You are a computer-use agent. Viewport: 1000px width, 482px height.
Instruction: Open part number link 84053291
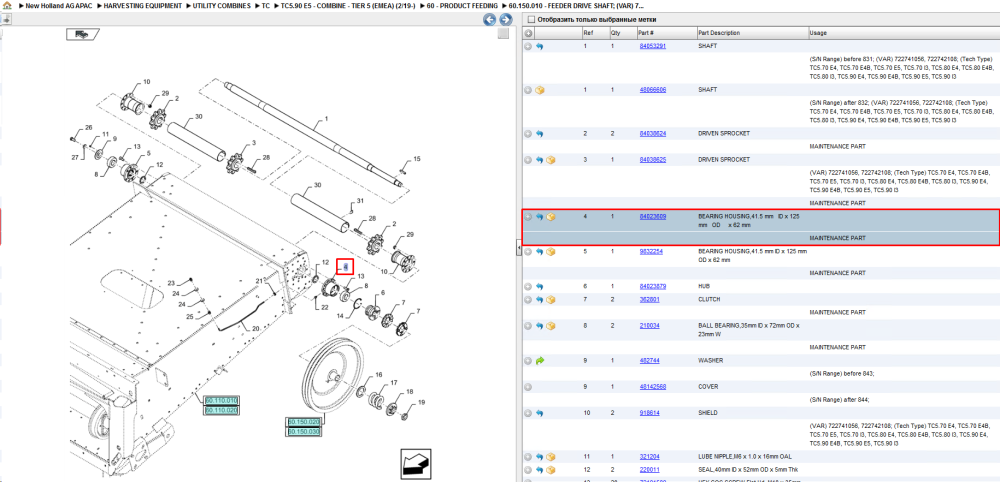pos(652,47)
